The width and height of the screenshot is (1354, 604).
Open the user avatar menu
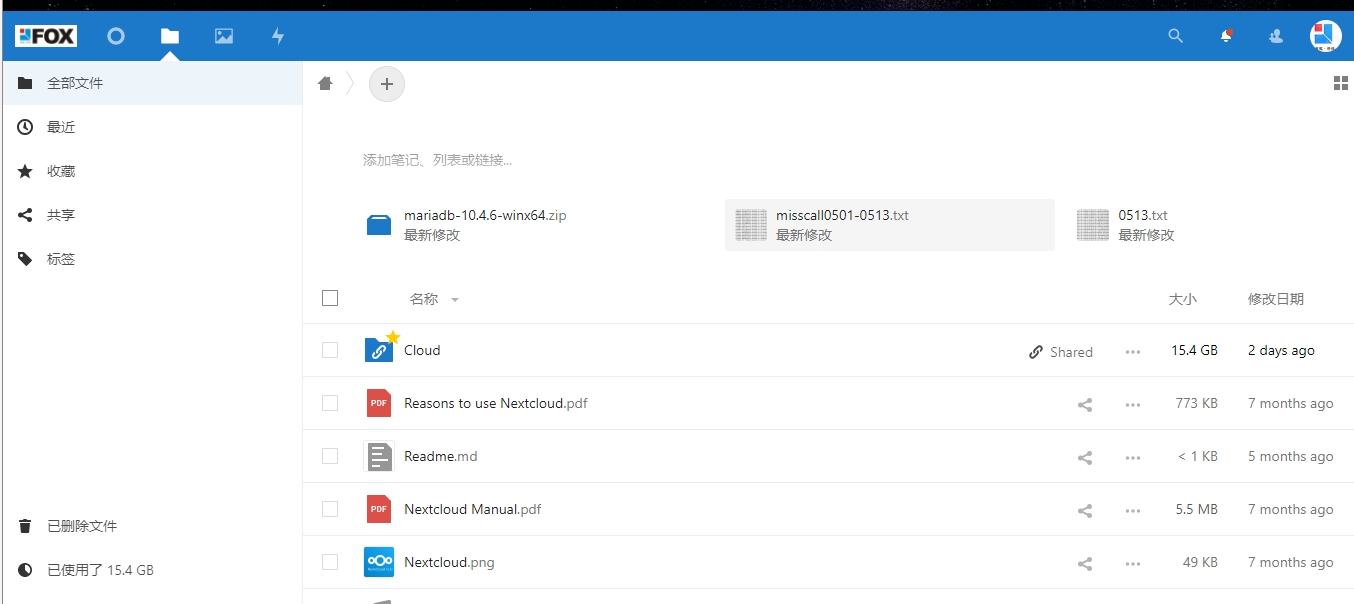coord(1326,36)
